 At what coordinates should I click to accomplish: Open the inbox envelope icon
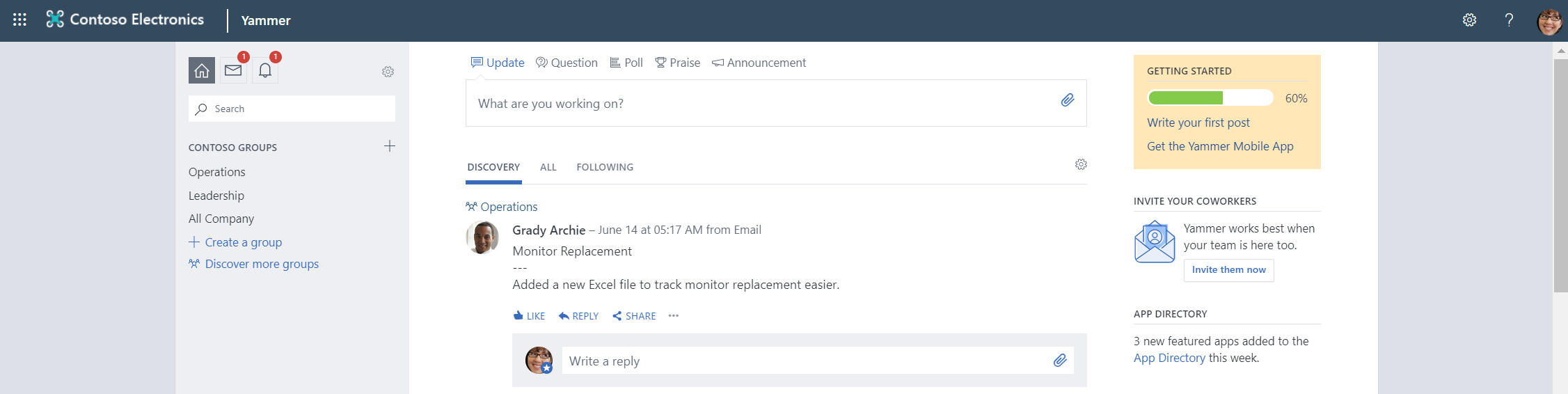click(x=233, y=70)
